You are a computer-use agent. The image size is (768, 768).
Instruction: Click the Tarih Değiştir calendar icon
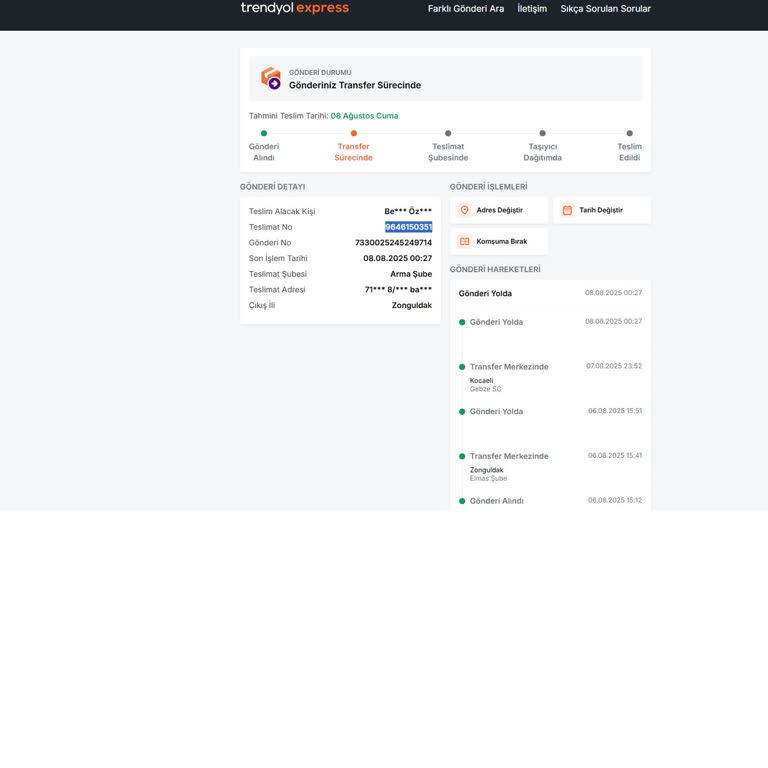pos(567,210)
